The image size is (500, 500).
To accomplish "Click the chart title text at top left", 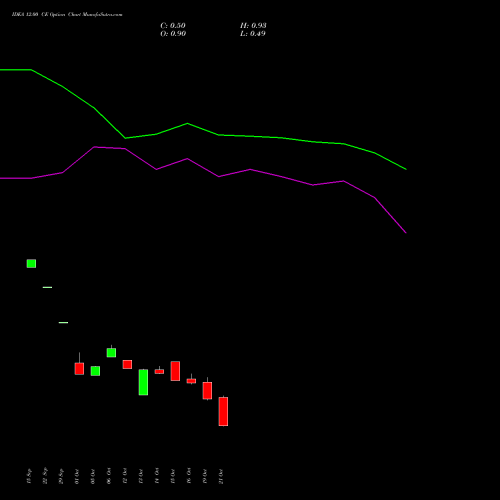I will click(67, 15).
